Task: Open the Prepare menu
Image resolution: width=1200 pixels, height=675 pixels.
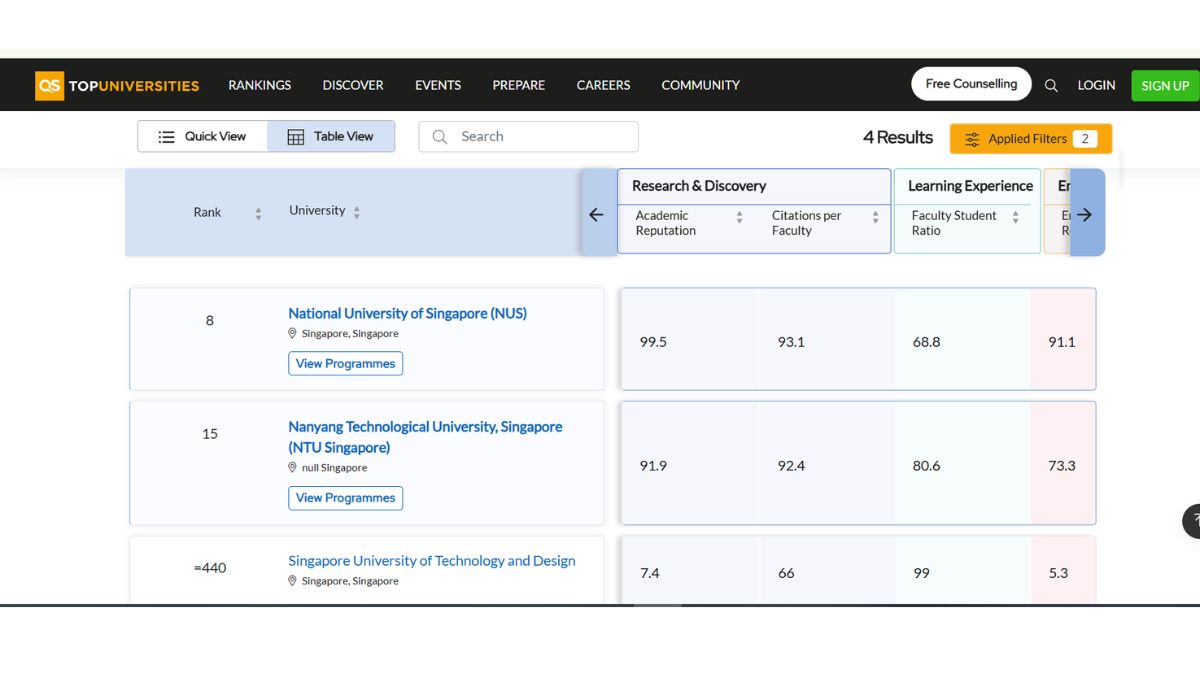Action: click(x=519, y=85)
